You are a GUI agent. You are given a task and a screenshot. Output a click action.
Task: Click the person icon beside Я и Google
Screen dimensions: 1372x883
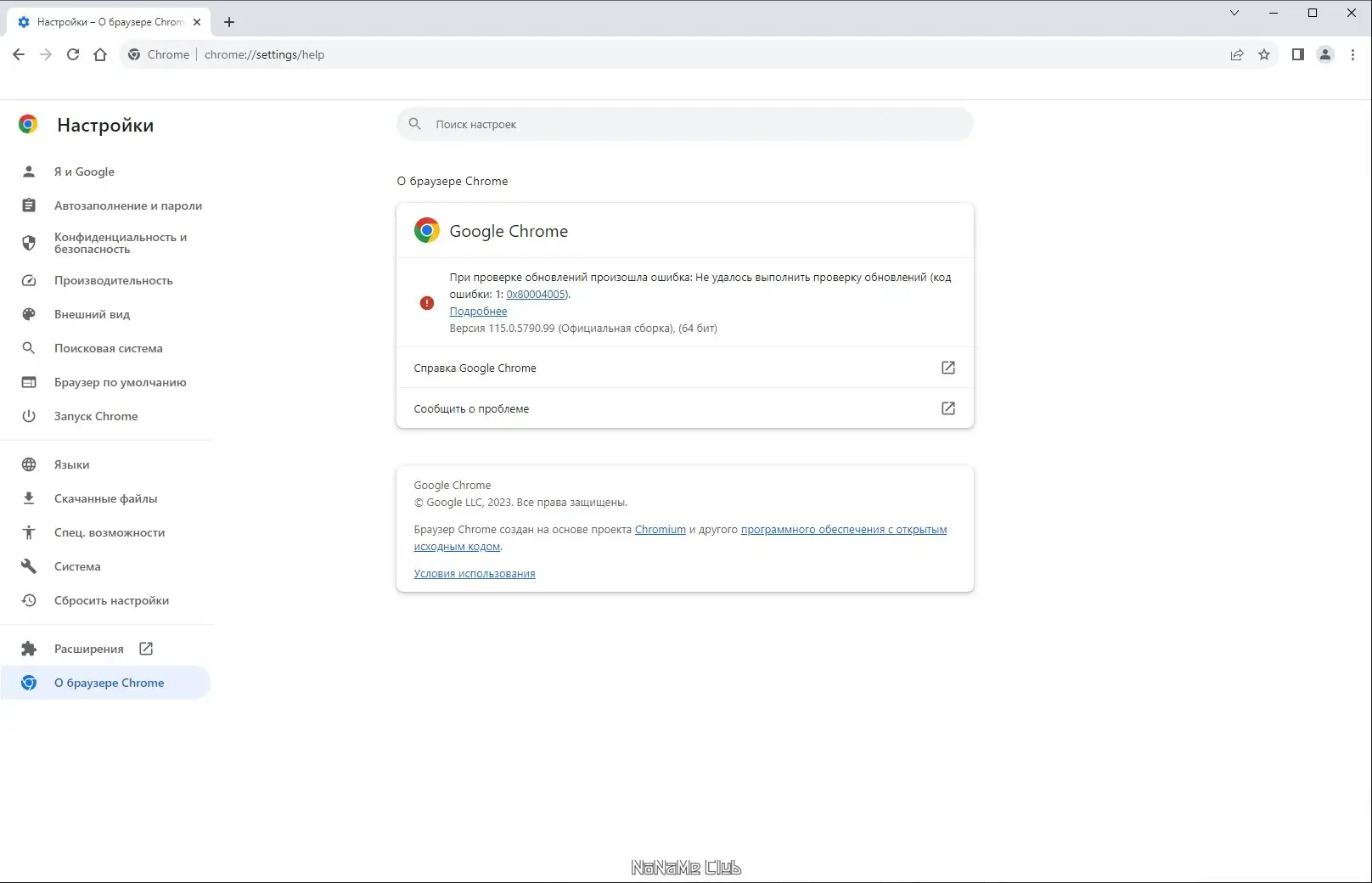click(29, 172)
